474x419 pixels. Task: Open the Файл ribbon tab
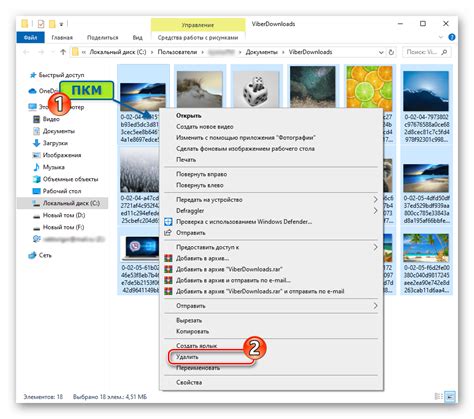coord(30,37)
